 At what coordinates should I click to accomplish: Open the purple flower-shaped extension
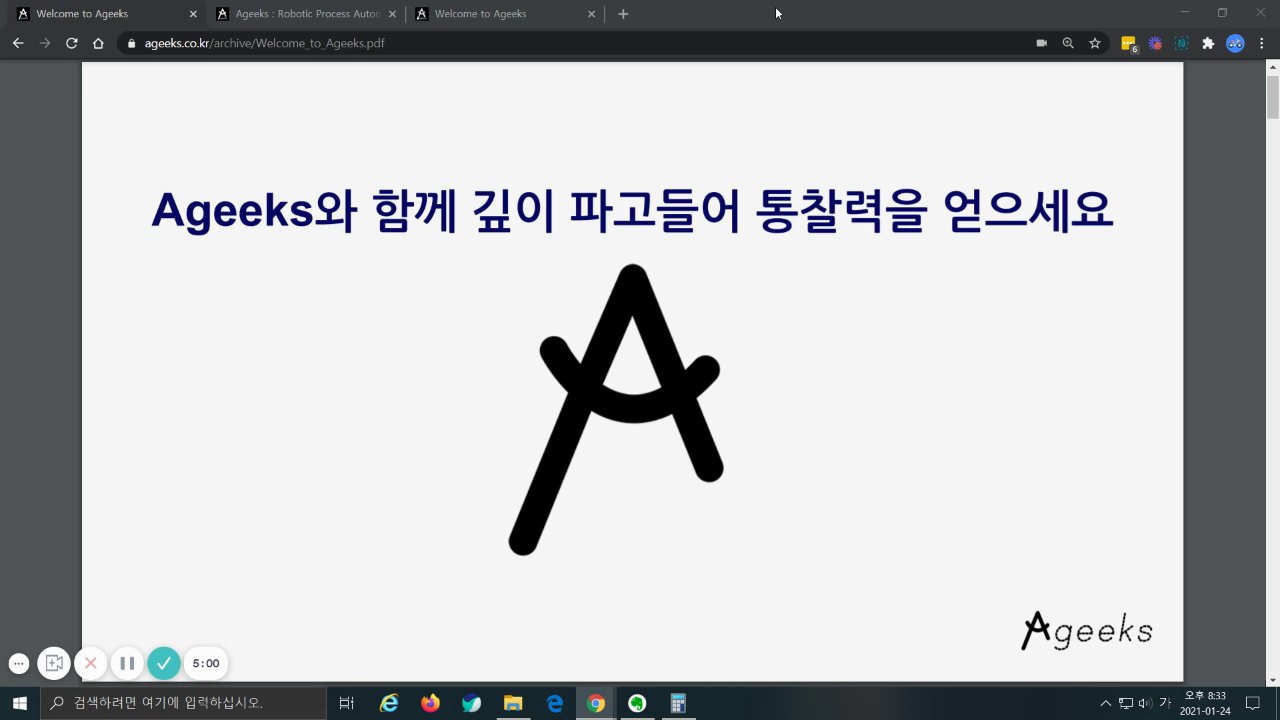click(1155, 43)
